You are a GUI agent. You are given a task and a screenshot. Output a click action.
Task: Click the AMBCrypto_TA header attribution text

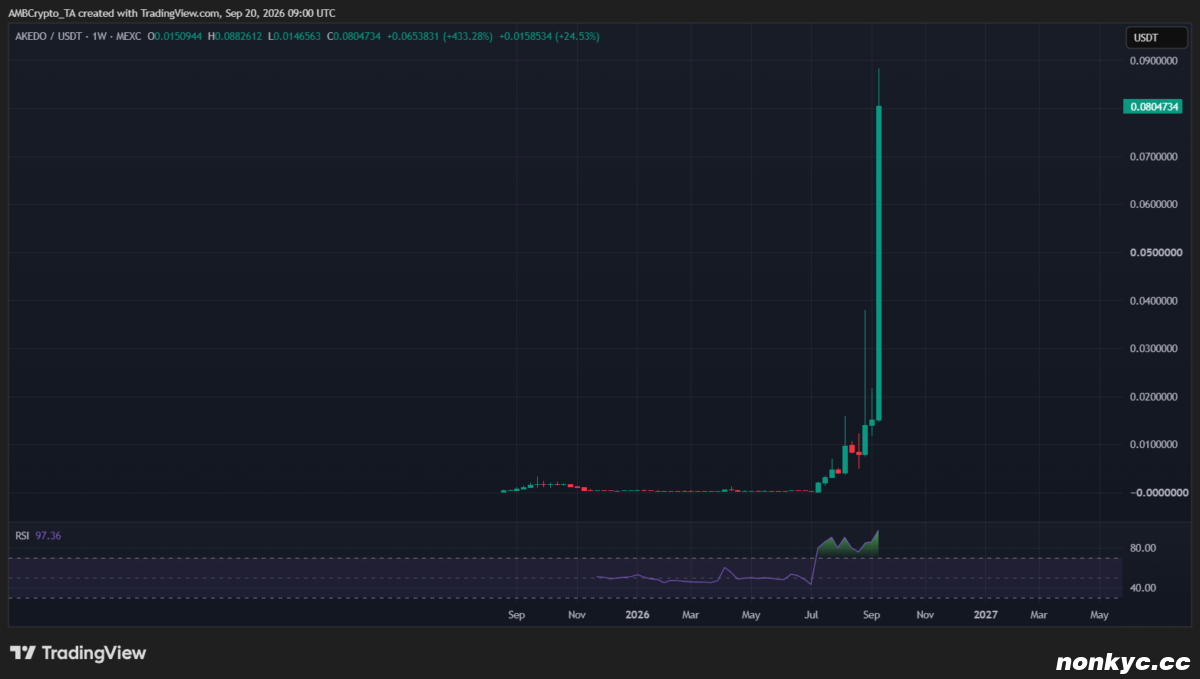point(43,13)
